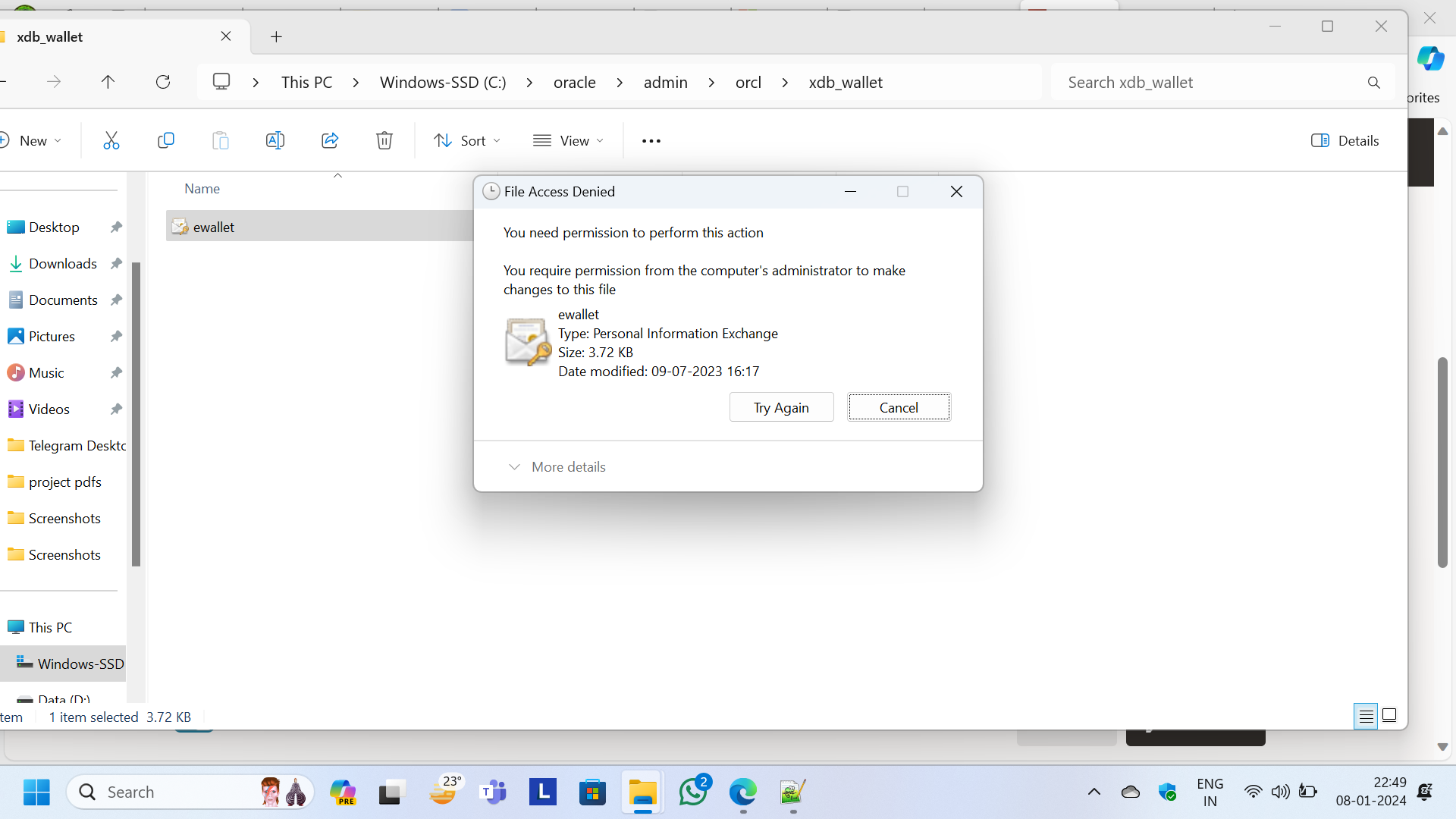Click the Delete trash icon
This screenshot has width=1456, height=819.
click(384, 140)
